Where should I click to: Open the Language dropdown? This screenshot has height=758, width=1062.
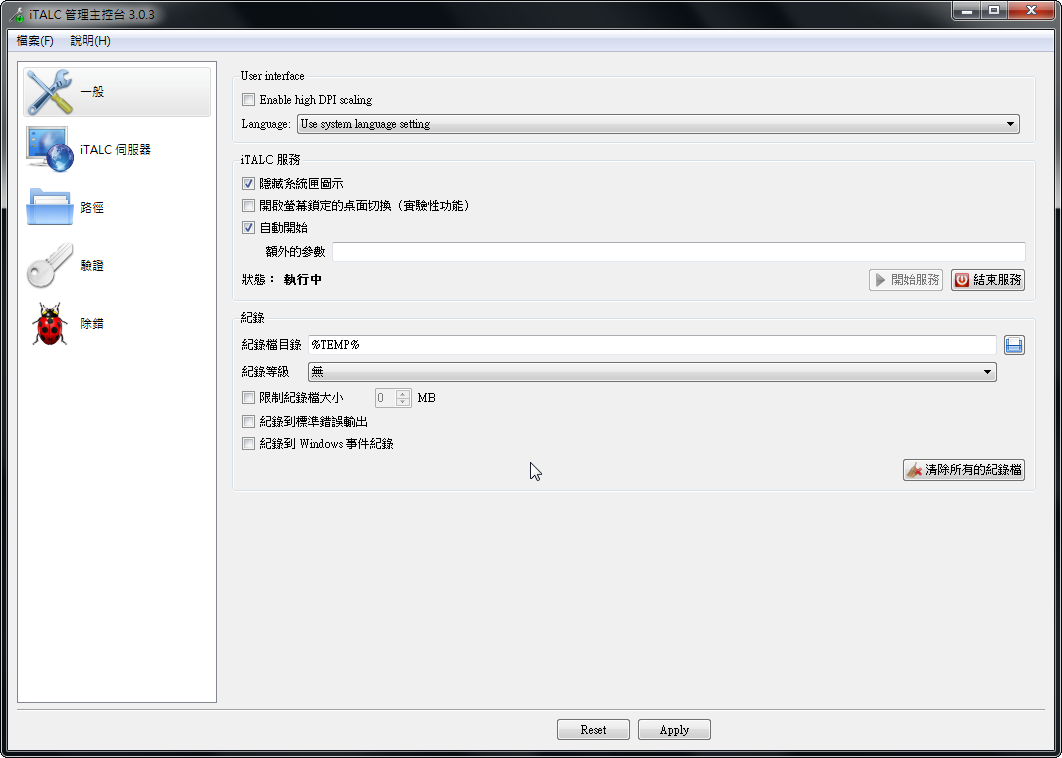pos(658,124)
